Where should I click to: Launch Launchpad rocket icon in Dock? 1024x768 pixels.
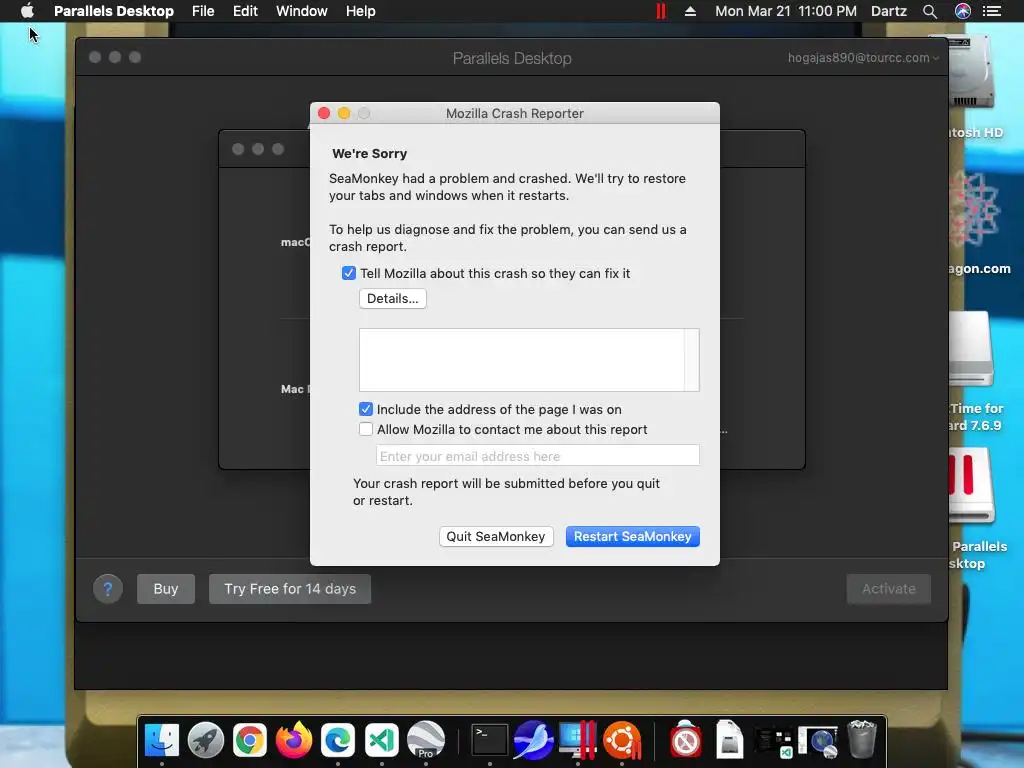click(206, 740)
